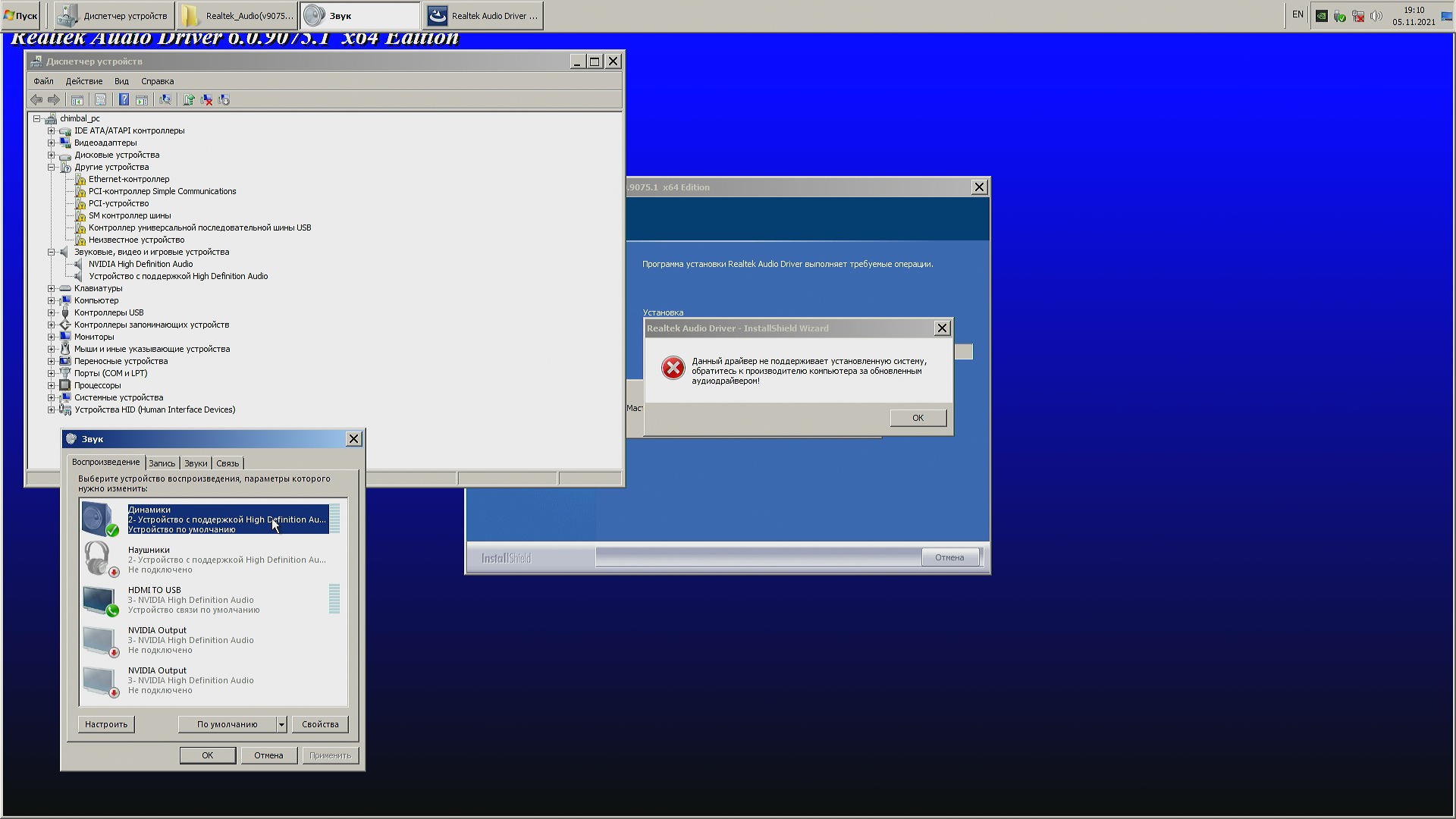Expand the Контроллеры USB tree node
The image size is (1456, 819).
click(x=52, y=312)
